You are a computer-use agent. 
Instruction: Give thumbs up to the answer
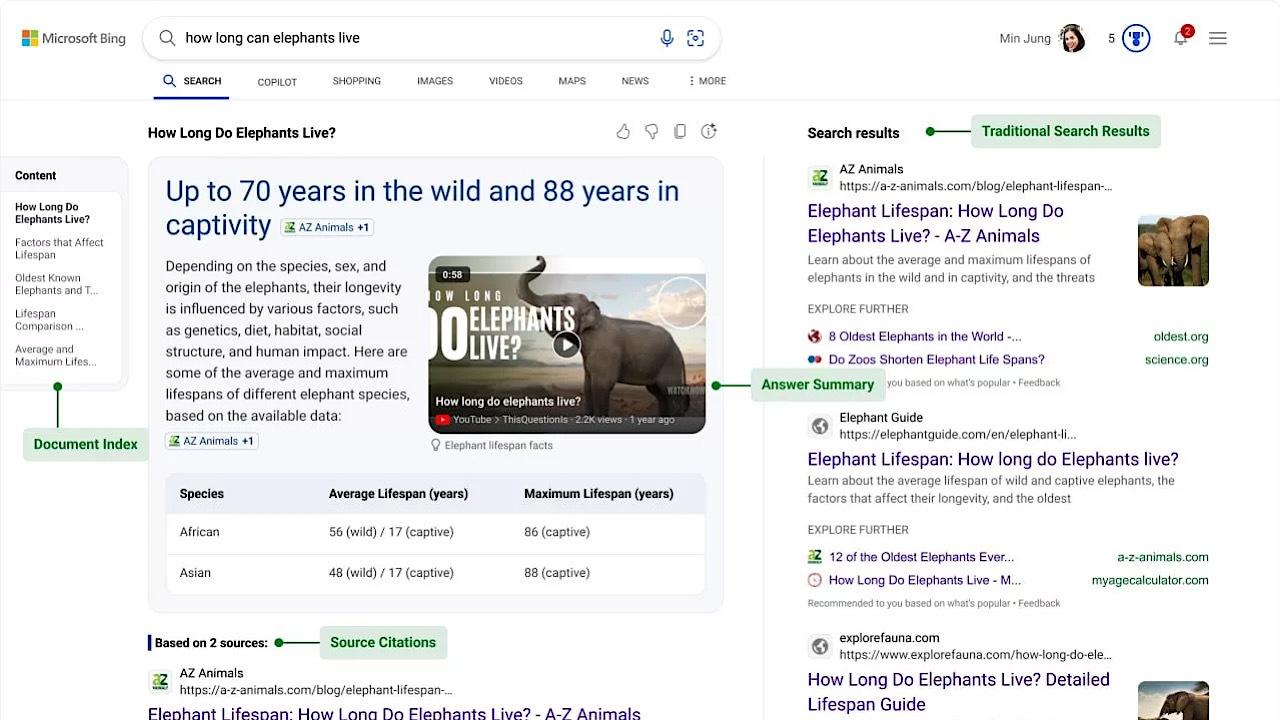(x=623, y=131)
